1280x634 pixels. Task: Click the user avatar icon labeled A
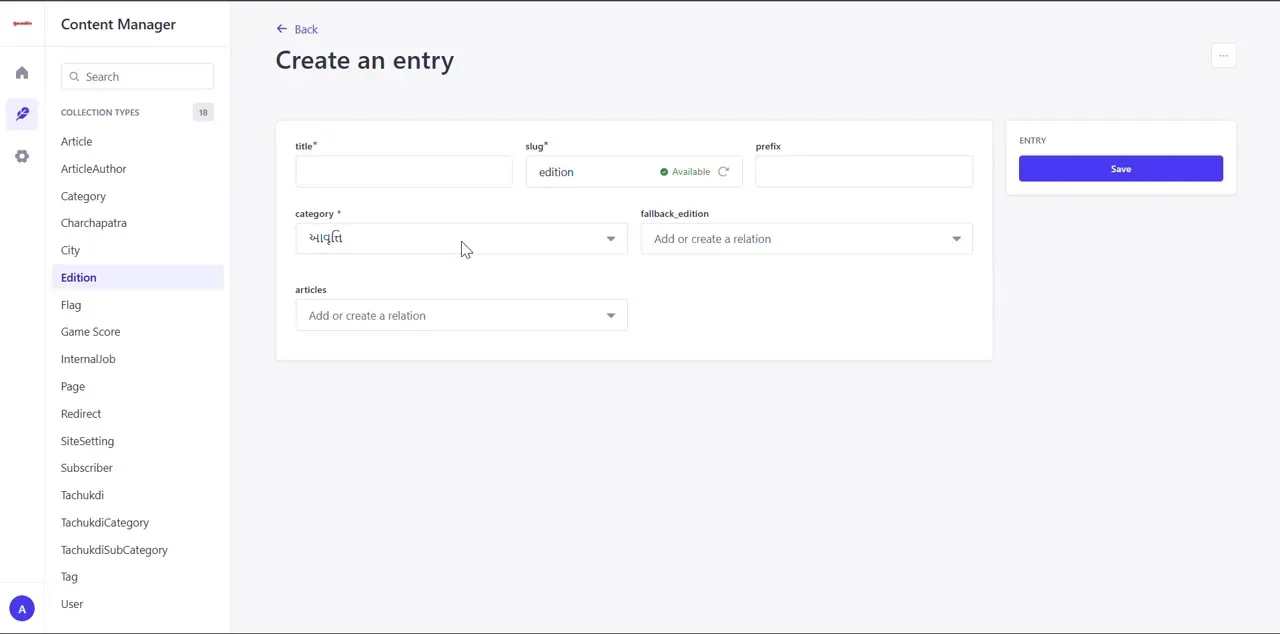[22, 609]
